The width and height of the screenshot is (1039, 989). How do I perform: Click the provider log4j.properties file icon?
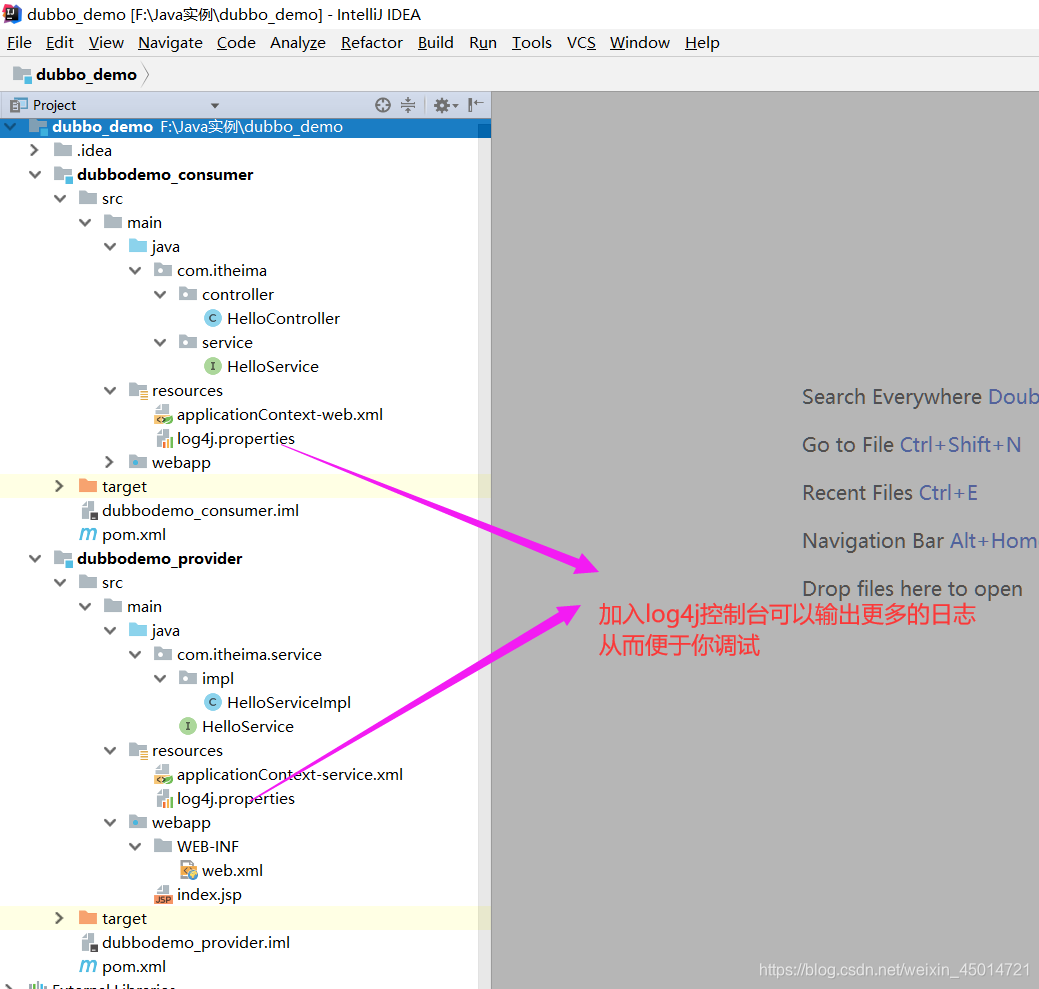(x=164, y=799)
